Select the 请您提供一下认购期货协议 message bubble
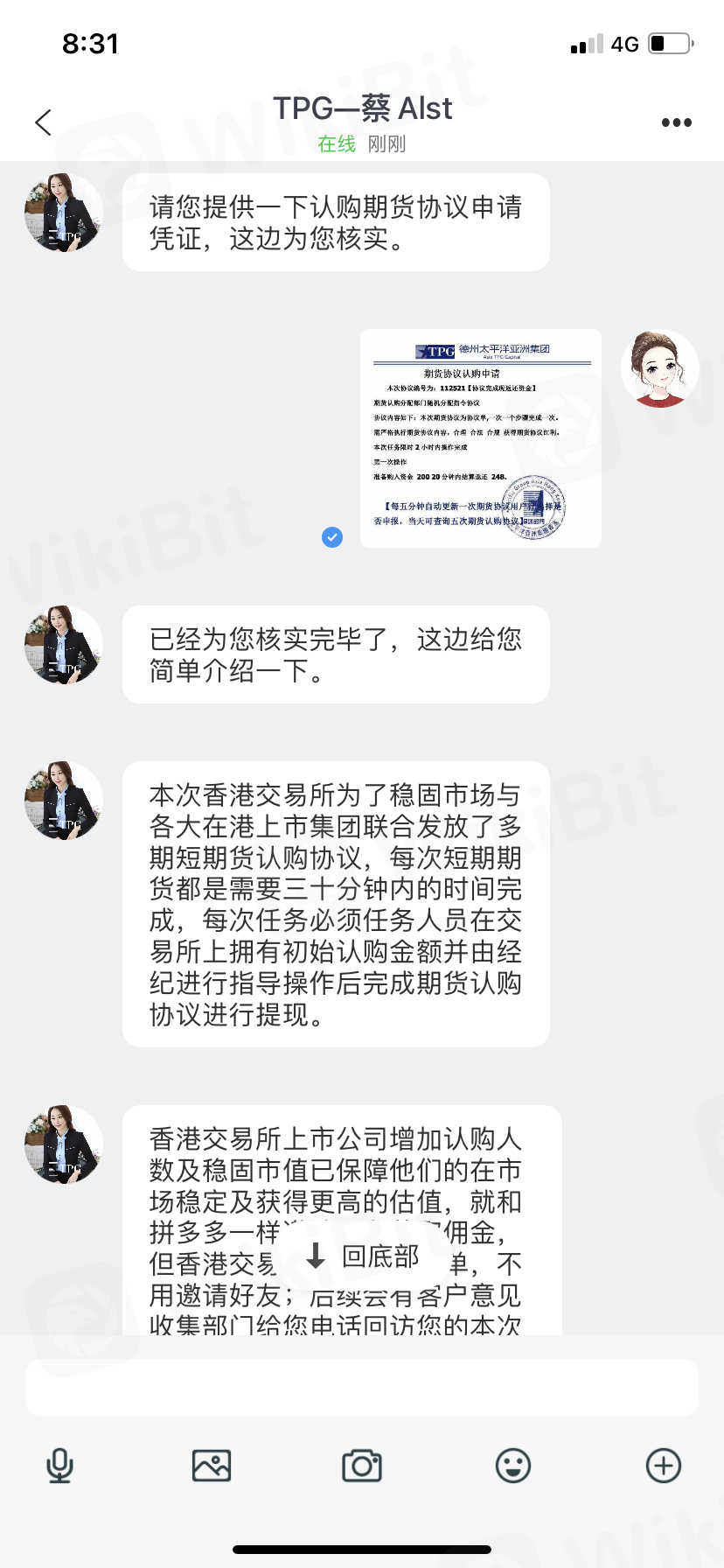This screenshot has width=724, height=1568. (x=336, y=222)
